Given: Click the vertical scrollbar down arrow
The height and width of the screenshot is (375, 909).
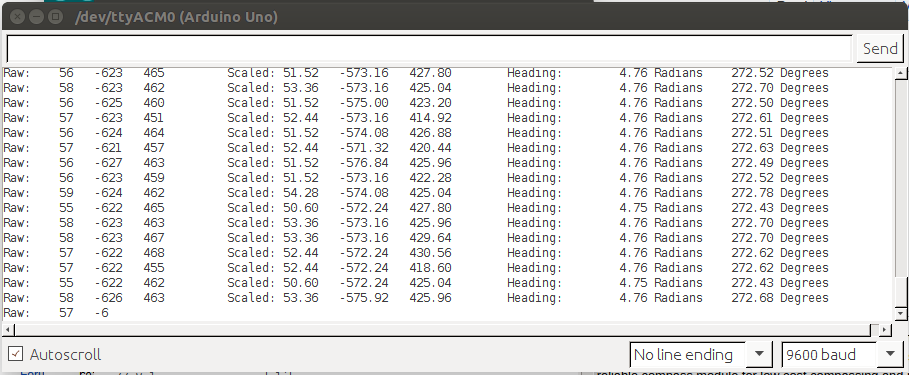Looking at the screenshot, I should [900, 314].
